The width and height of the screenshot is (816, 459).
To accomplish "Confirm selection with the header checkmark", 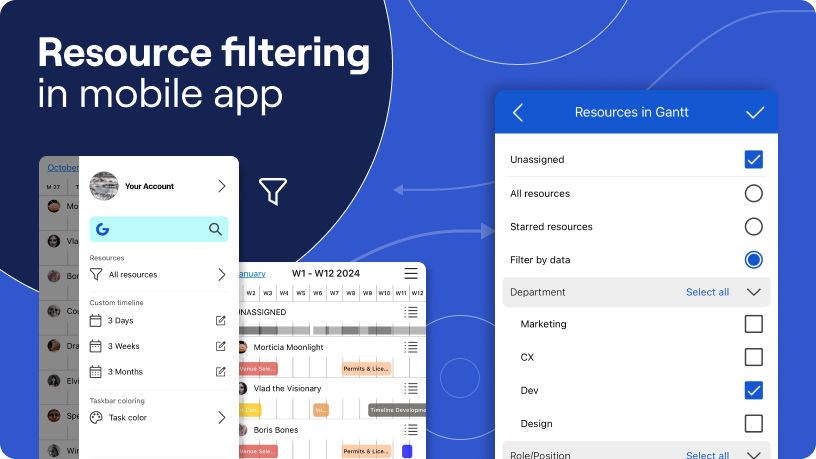I will 755,112.
